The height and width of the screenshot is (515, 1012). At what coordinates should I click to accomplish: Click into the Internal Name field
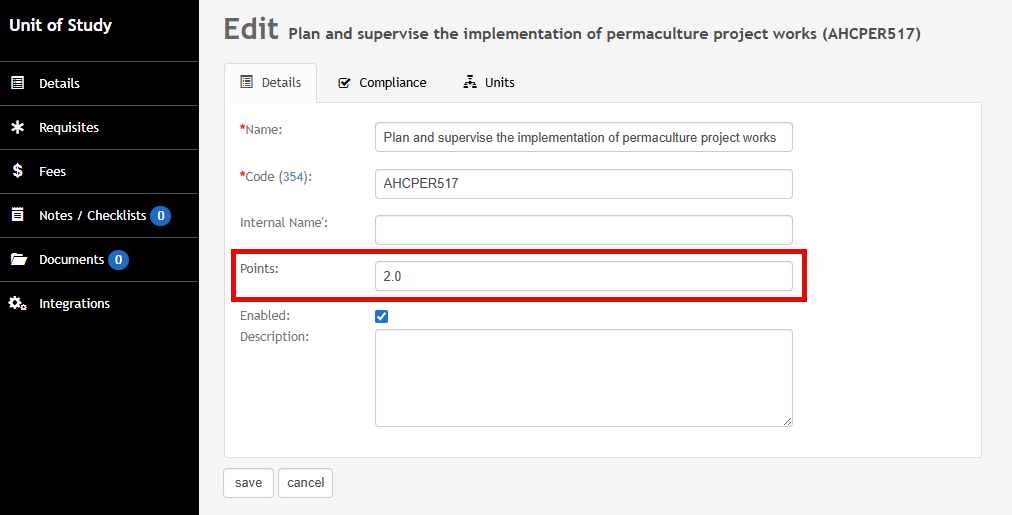click(x=583, y=230)
